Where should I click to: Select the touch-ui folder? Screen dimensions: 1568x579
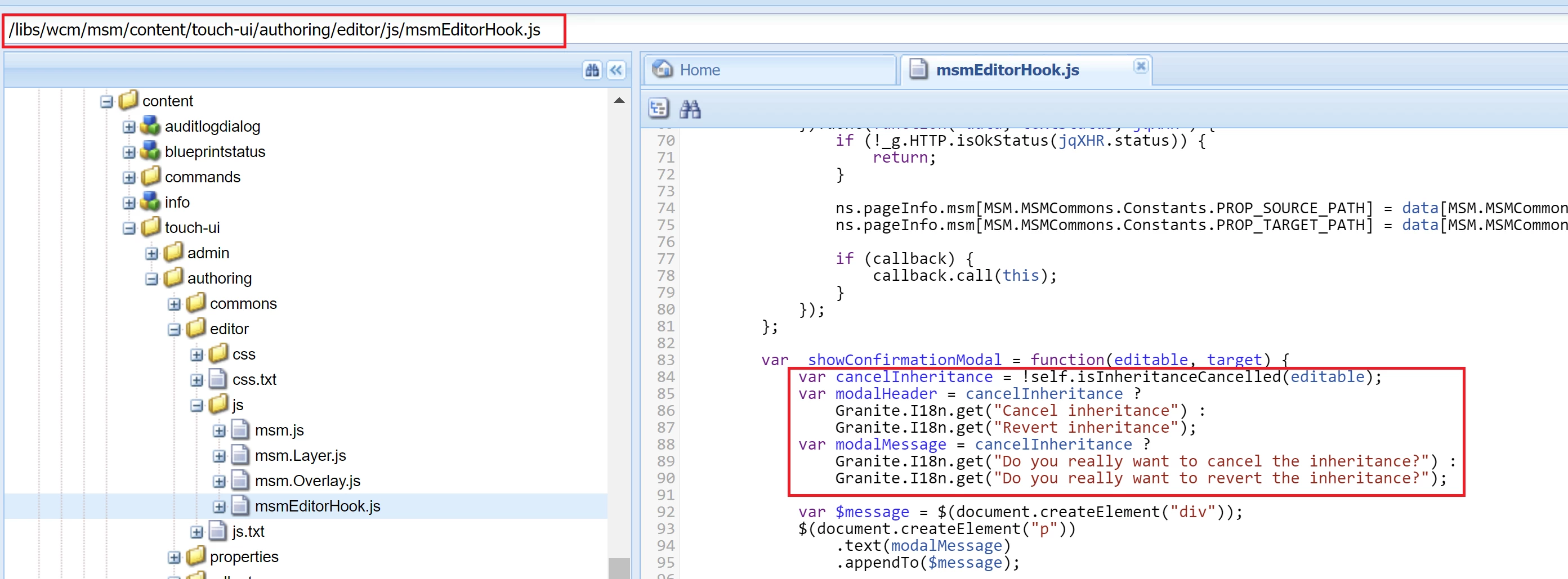pyautogui.click(x=193, y=227)
